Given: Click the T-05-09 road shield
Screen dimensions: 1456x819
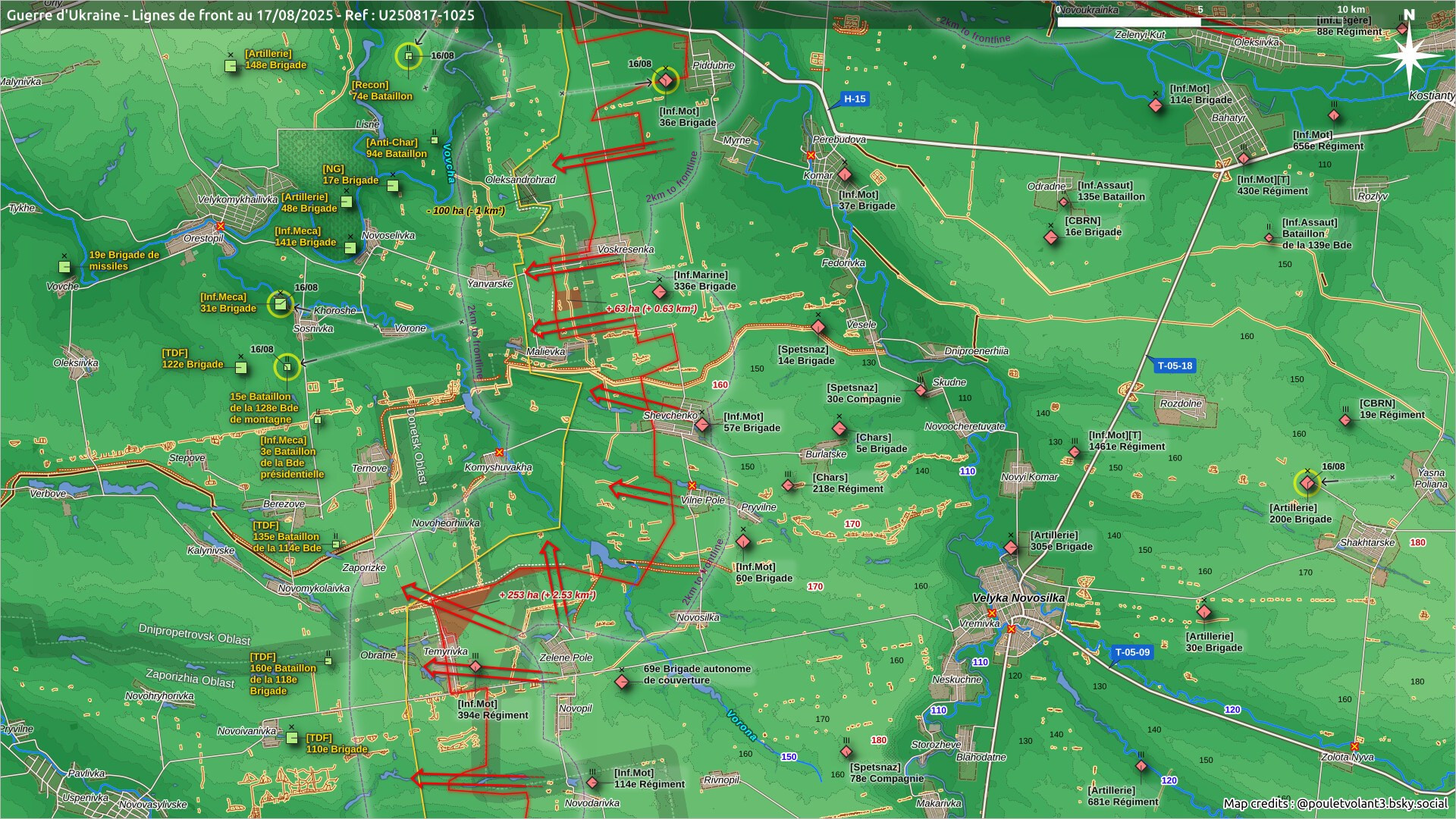Looking at the screenshot, I should click(1132, 652).
